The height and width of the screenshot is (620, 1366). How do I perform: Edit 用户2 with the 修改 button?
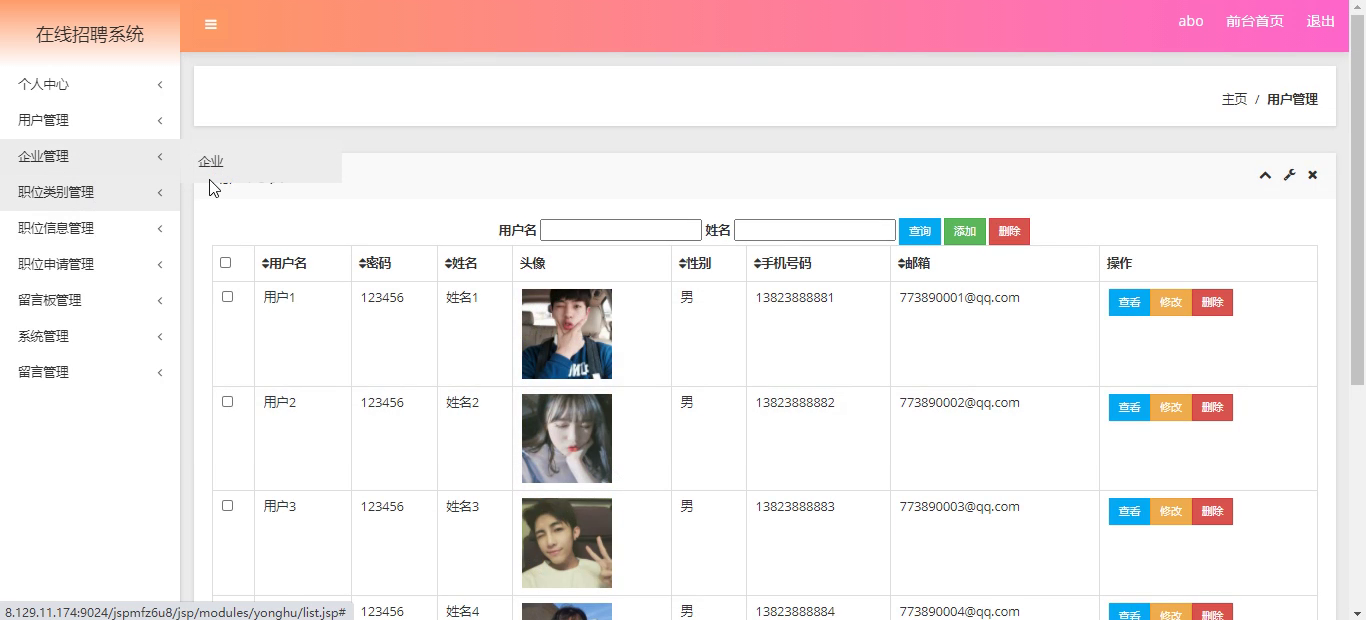(1171, 407)
